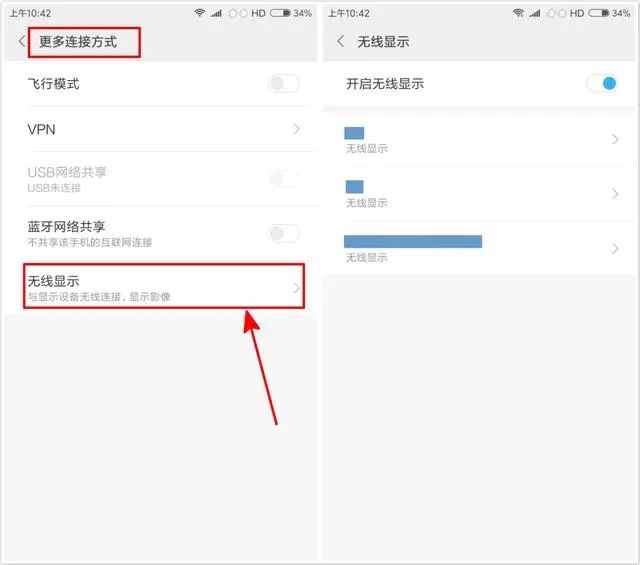Select 无线显示 item in connection list
Screen dimensions: 640x565
164,286
